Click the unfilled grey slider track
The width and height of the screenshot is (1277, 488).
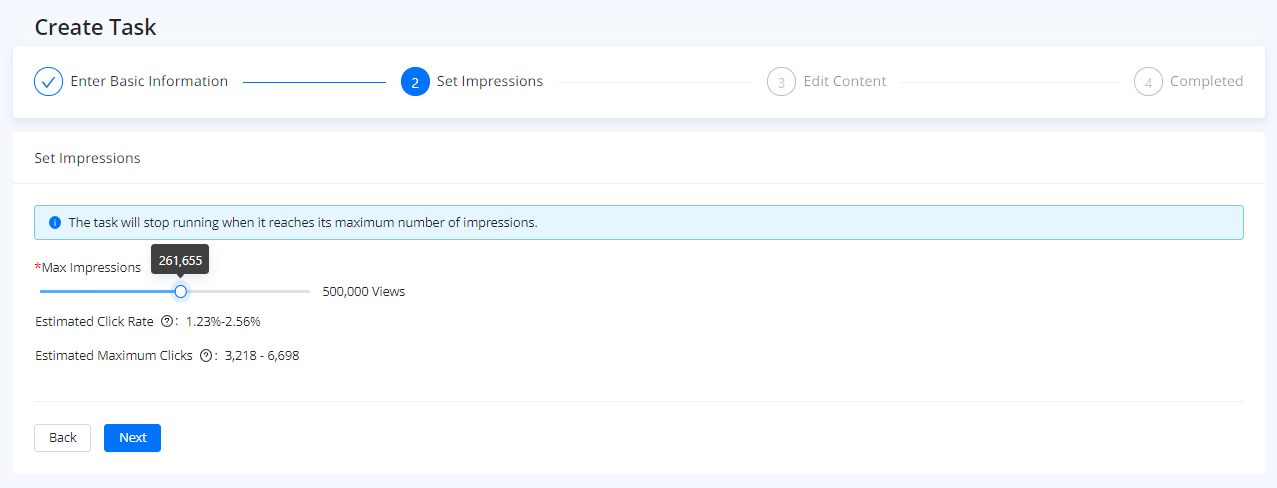click(x=250, y=291)
